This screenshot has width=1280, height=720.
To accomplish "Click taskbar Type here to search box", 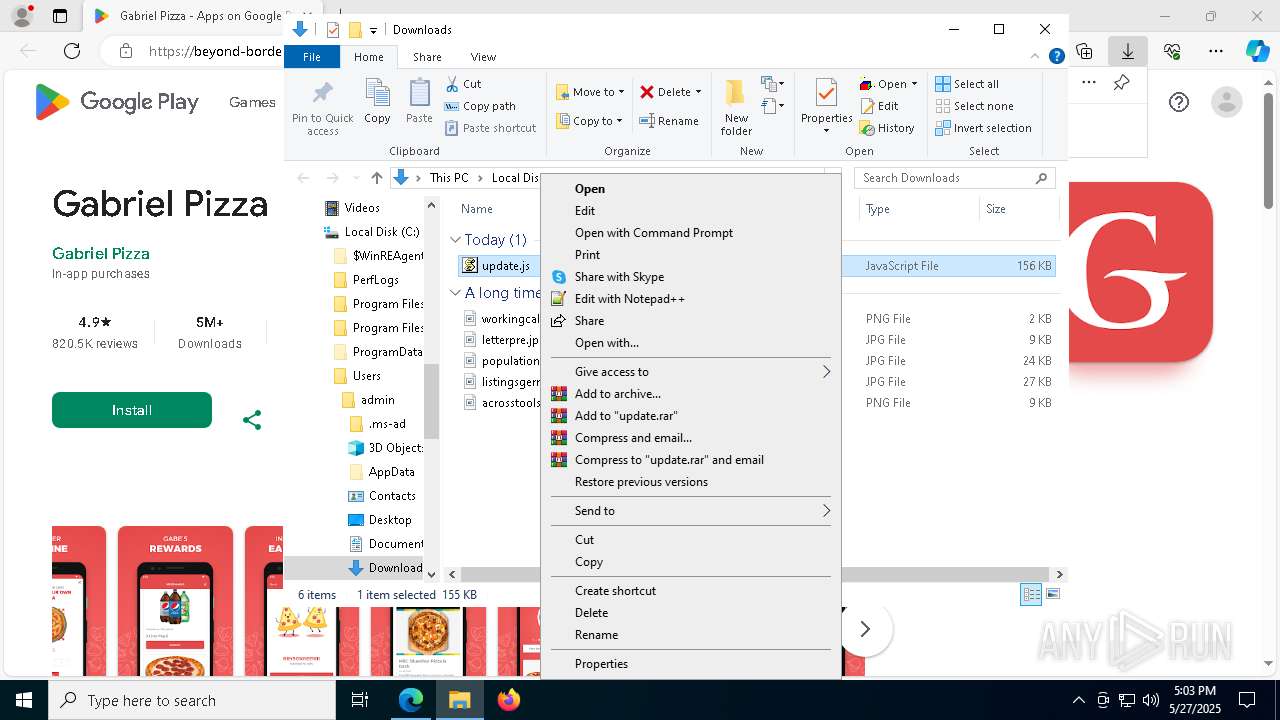I will click(x=192, y=700).
